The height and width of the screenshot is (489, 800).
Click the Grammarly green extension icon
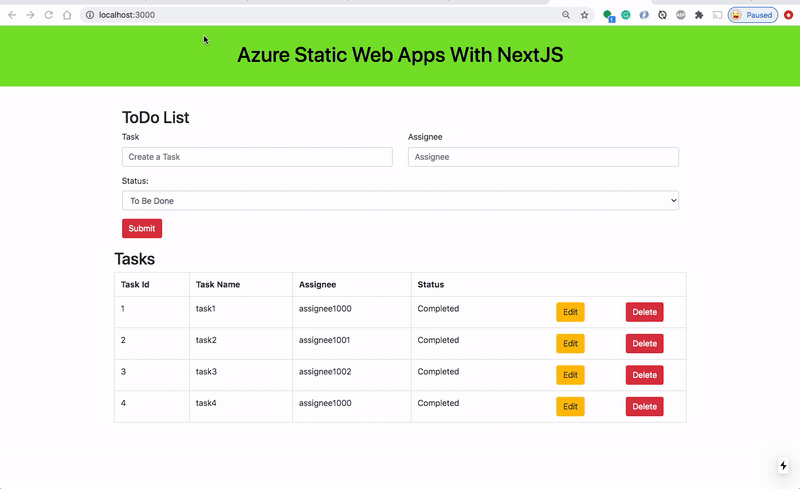(x=626, y=15)
